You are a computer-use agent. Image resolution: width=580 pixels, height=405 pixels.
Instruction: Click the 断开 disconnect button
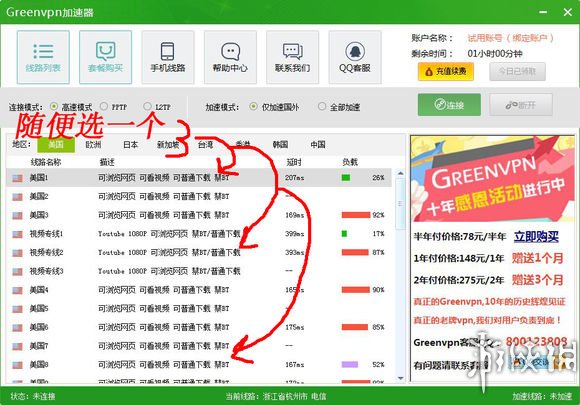(x=521, y=105)
